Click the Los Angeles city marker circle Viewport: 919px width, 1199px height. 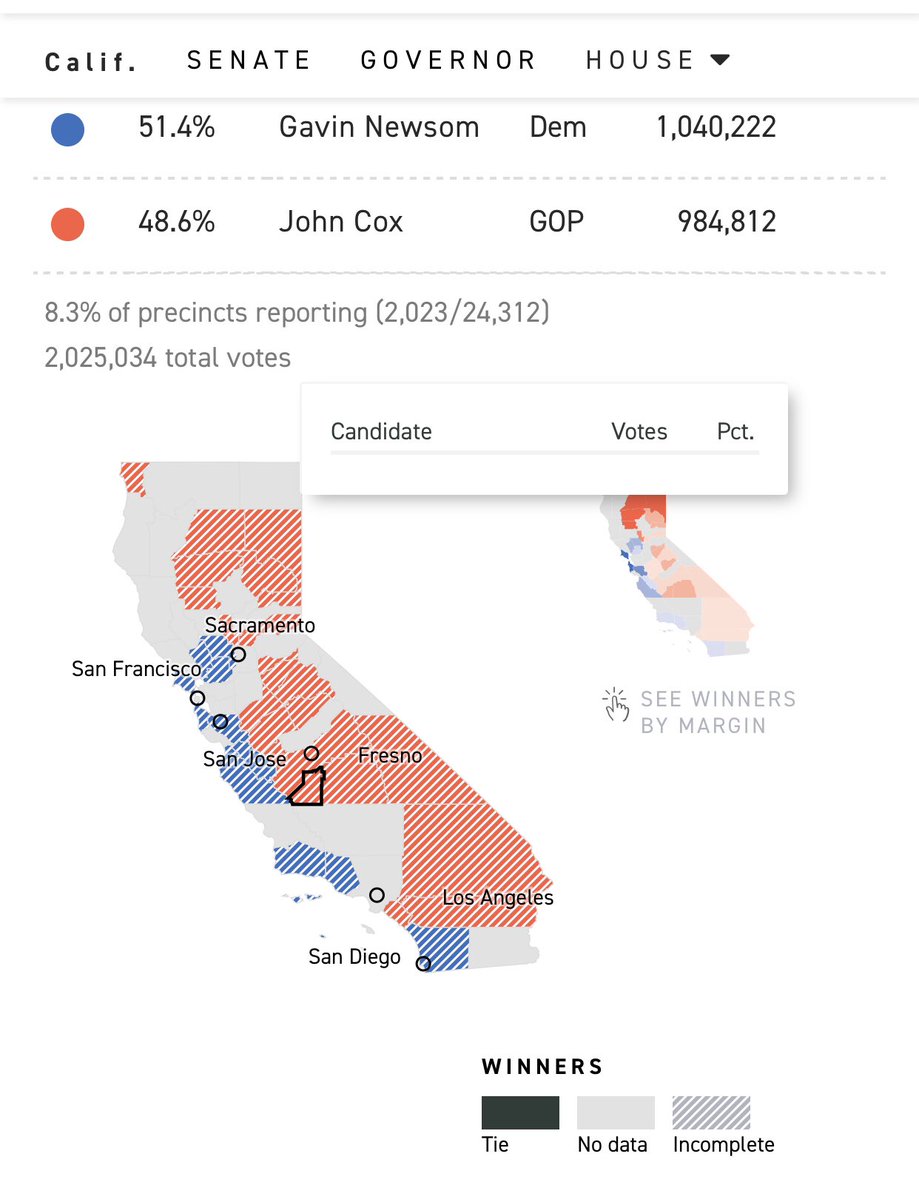point(377,895)
